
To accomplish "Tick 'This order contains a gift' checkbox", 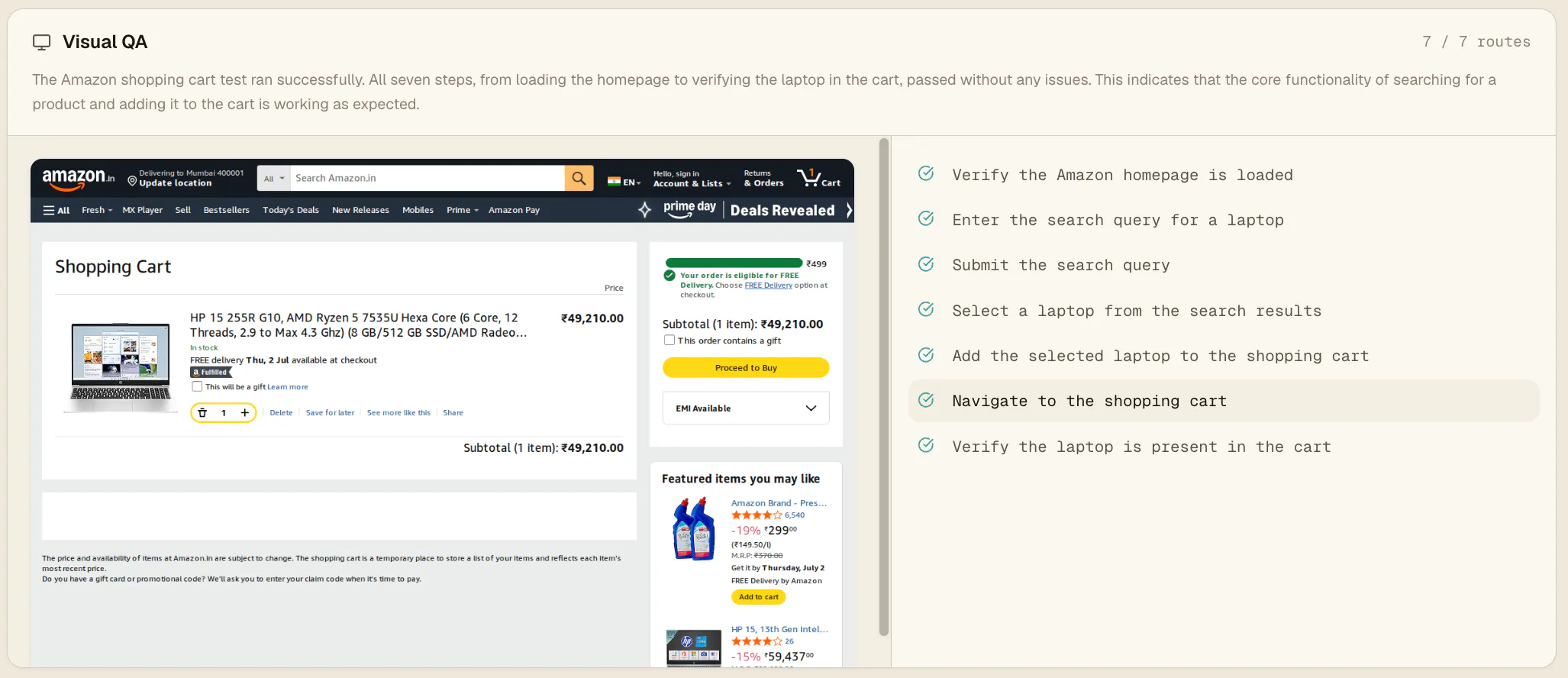I will pos(669,341).
